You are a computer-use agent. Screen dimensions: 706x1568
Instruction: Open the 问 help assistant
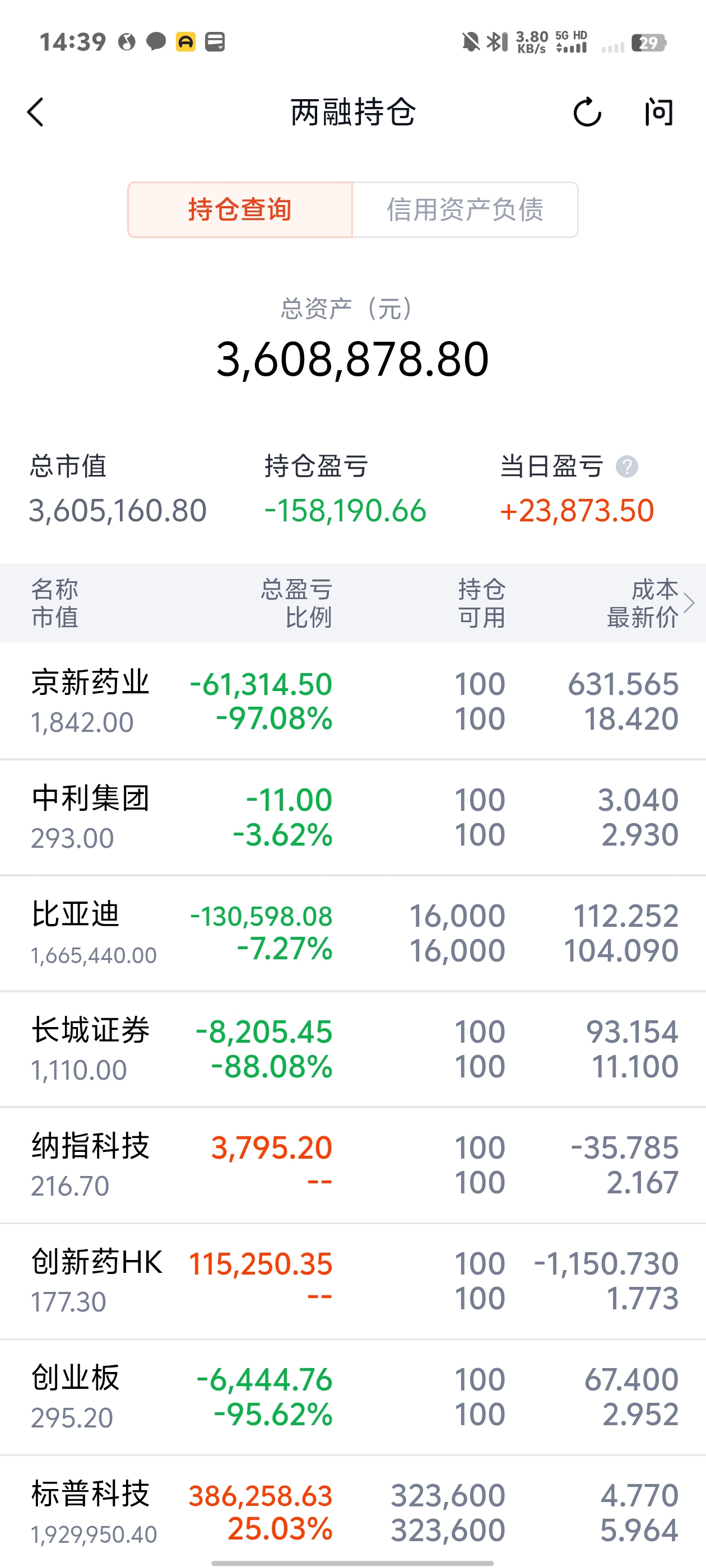658,113
